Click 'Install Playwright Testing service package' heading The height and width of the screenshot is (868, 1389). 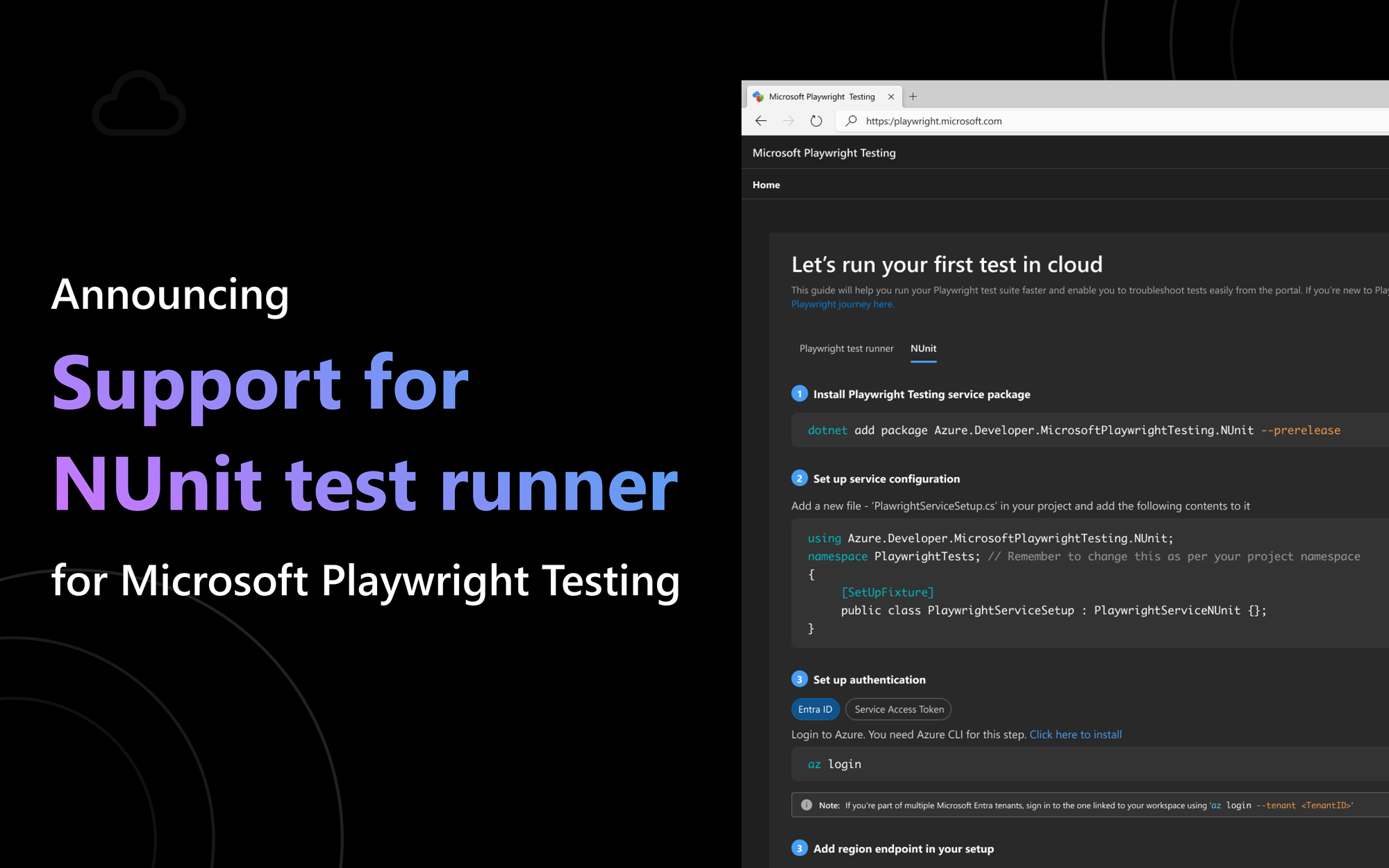pyautogui.click(x=922, y=394)
